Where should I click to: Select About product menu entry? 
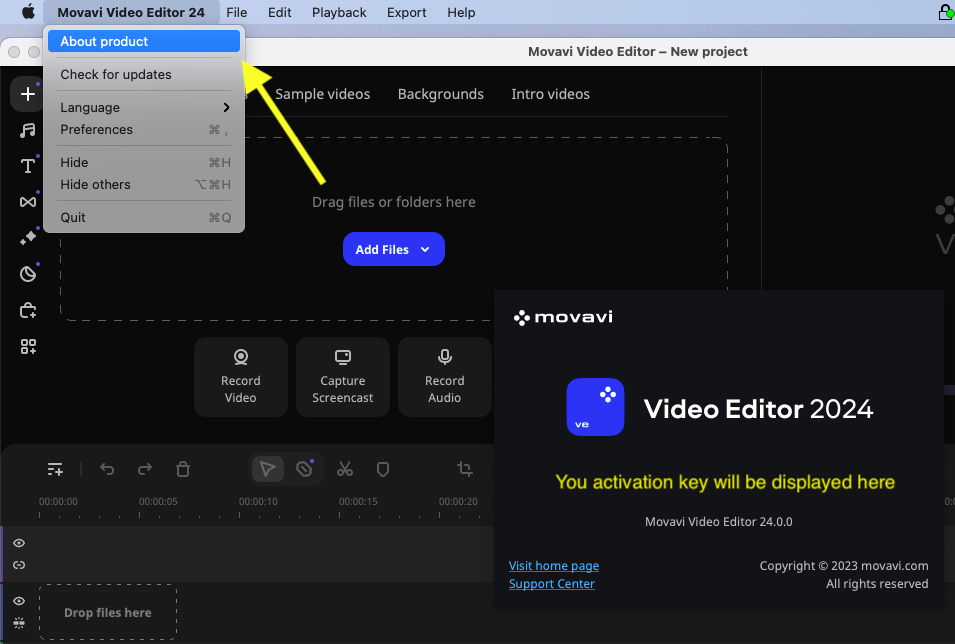(x=144, y=41)
